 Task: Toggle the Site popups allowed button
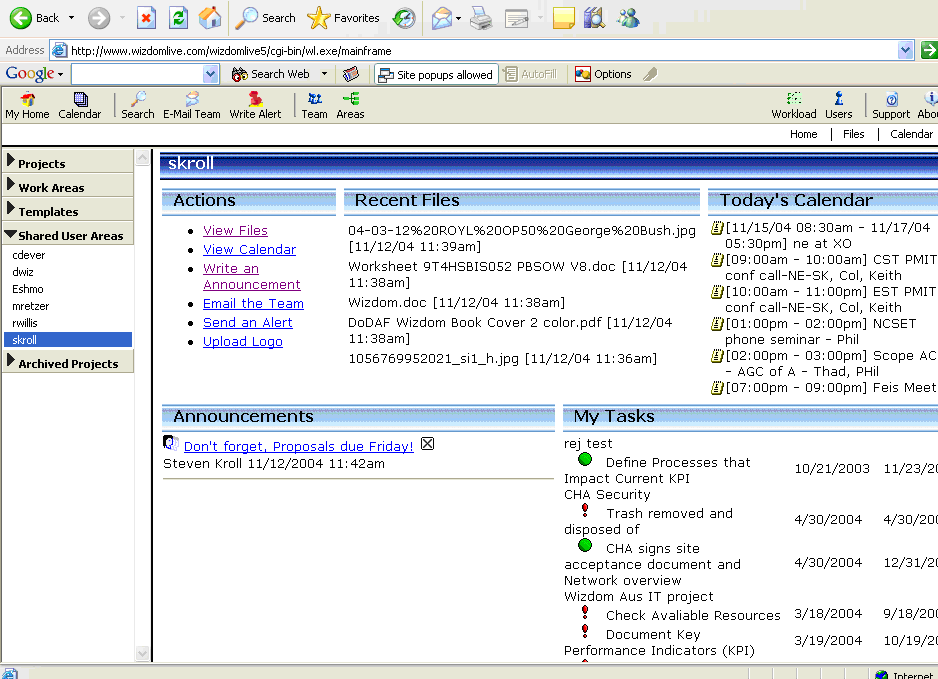tap(436, 74)
